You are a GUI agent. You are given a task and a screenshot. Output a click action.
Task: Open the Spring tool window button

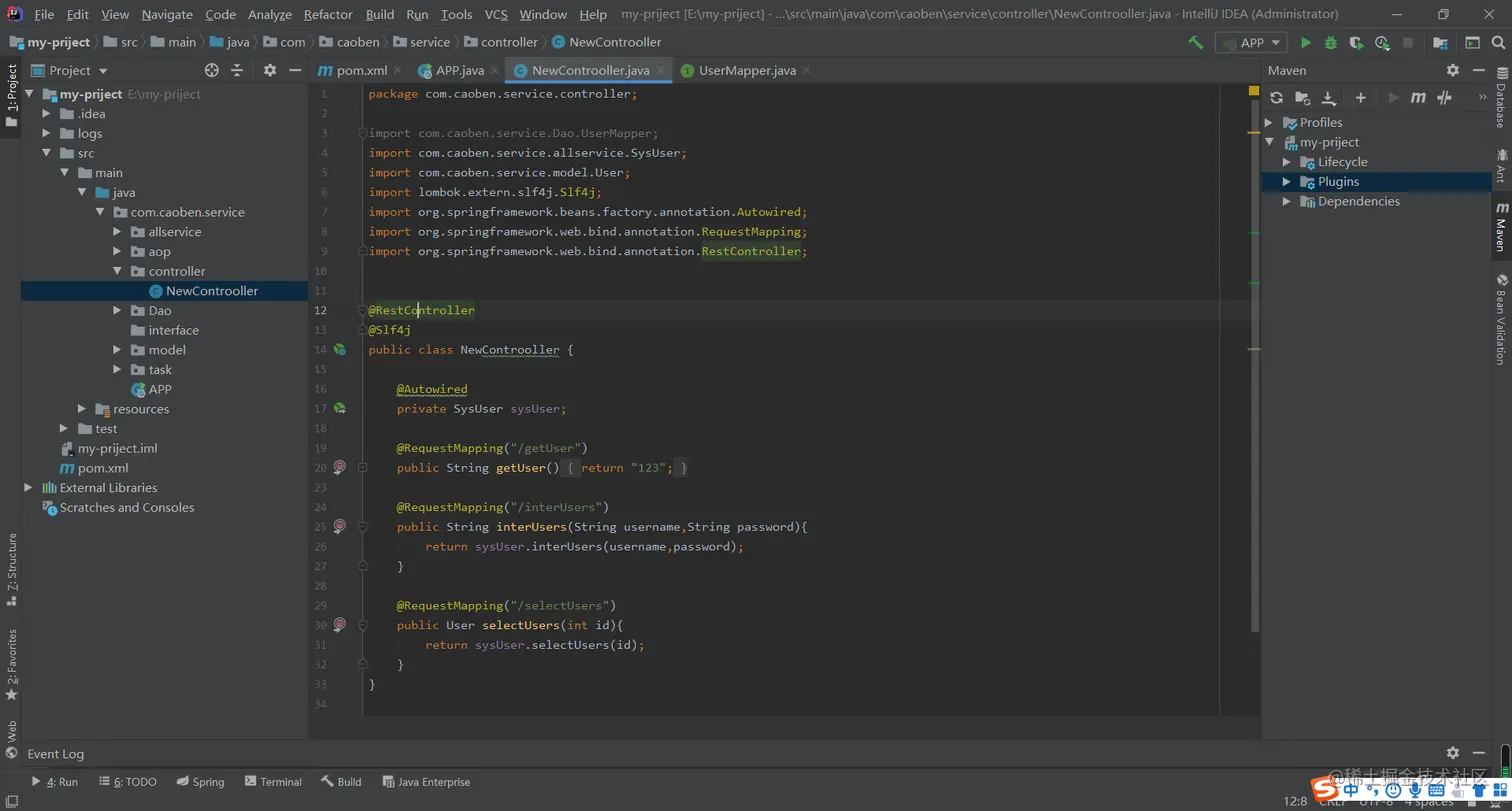point(200,782)
